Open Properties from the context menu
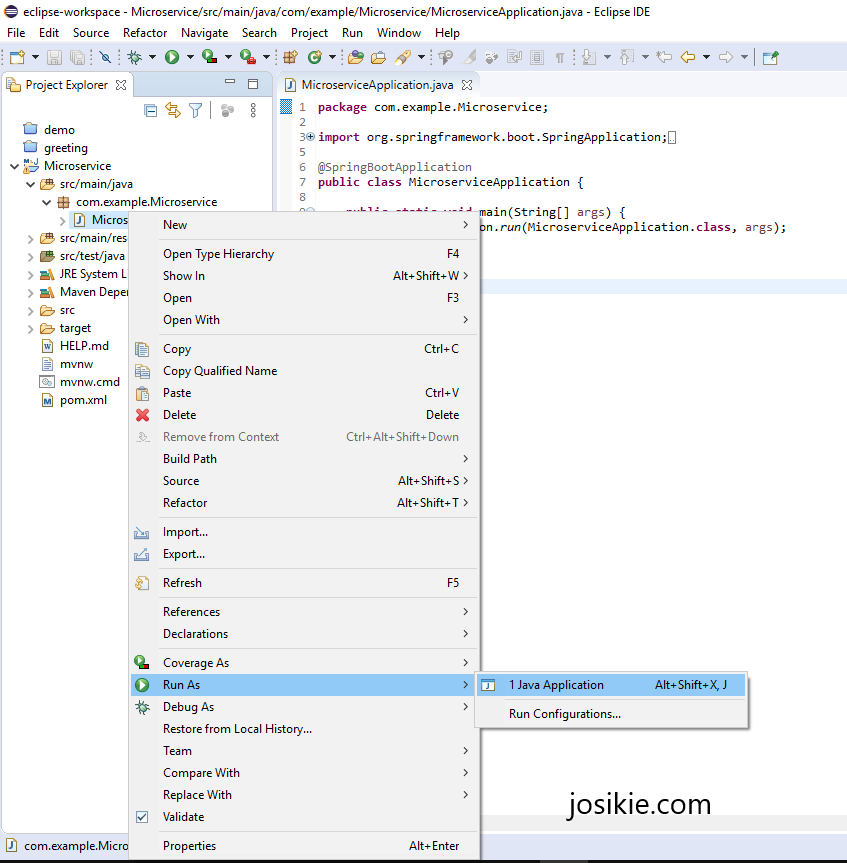 190,845
